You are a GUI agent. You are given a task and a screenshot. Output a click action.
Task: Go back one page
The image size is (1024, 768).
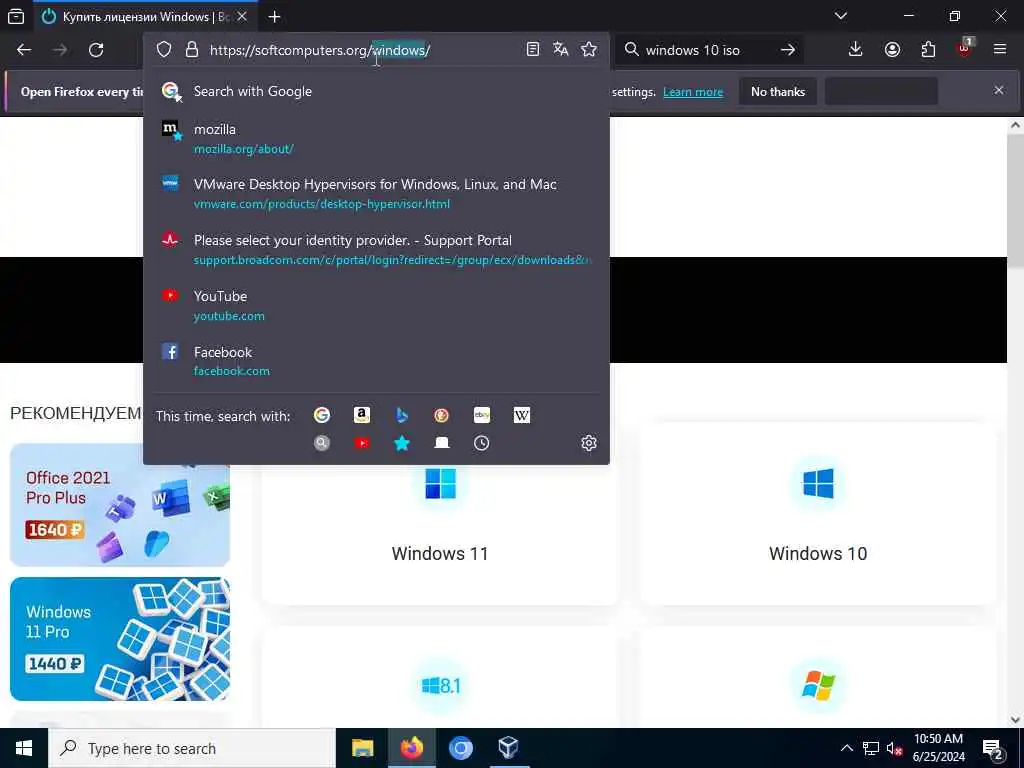[x=24, y=50]
